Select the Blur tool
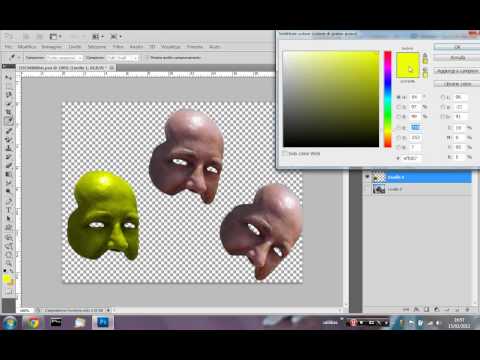The image size is (480, 360). (8, 183)
